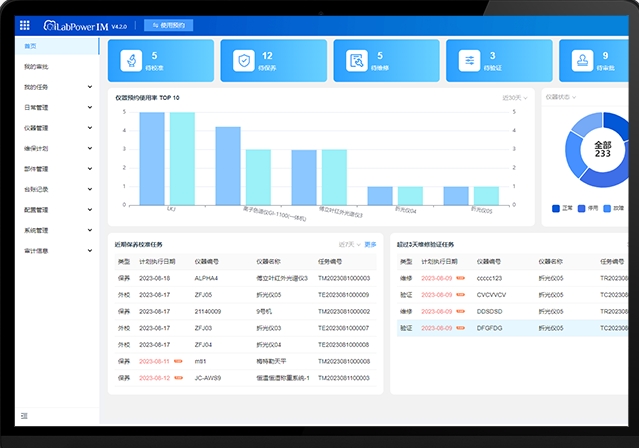639x448 pixels.
Task: Click 计划执行日期 header in 近期保养校准任务 table
Action: pyautogui.click(x=157, y=261)
